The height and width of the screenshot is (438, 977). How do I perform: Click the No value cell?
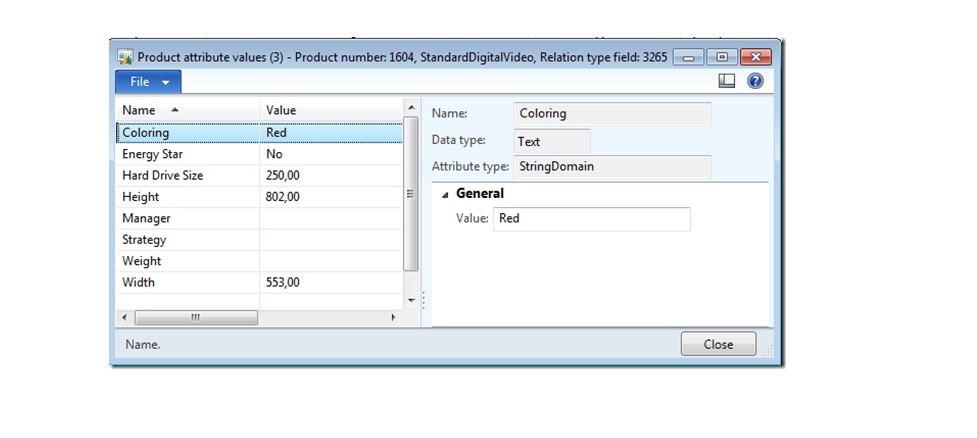click(x=331, y=154)
